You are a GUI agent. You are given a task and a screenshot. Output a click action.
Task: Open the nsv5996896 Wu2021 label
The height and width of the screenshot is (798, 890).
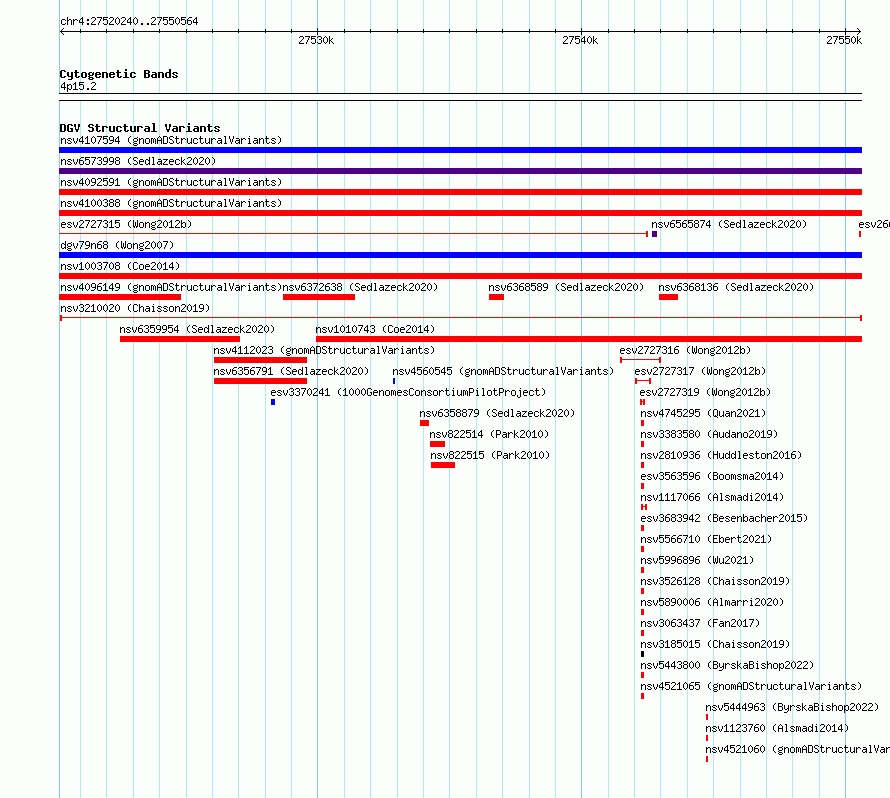tap(697, 560)
